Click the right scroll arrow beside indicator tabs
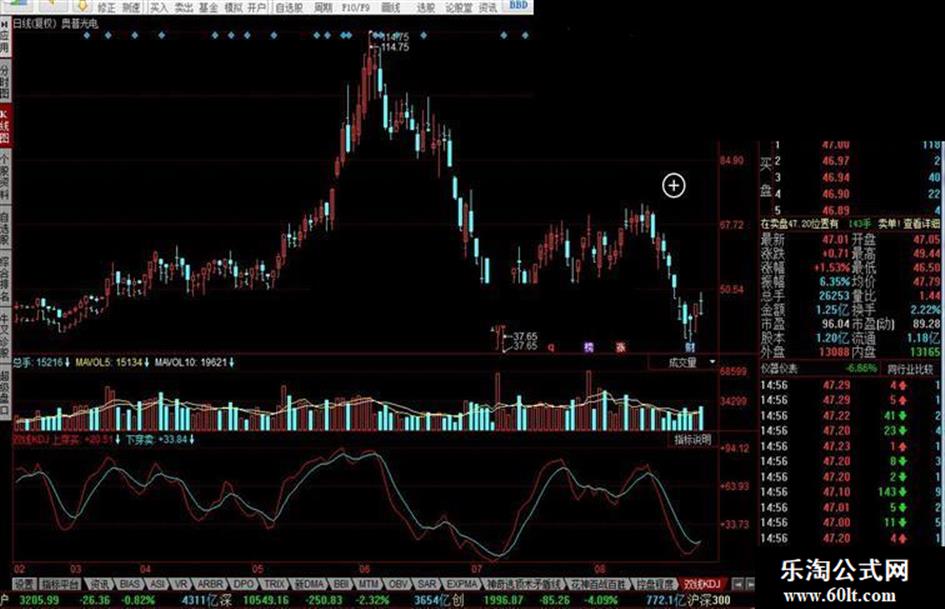 pyautogui.click(x=750, y=584)
